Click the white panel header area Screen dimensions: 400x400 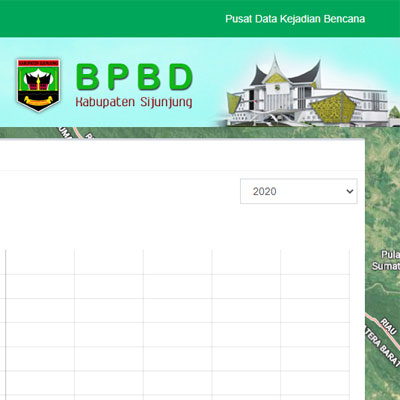coord(182,155)
